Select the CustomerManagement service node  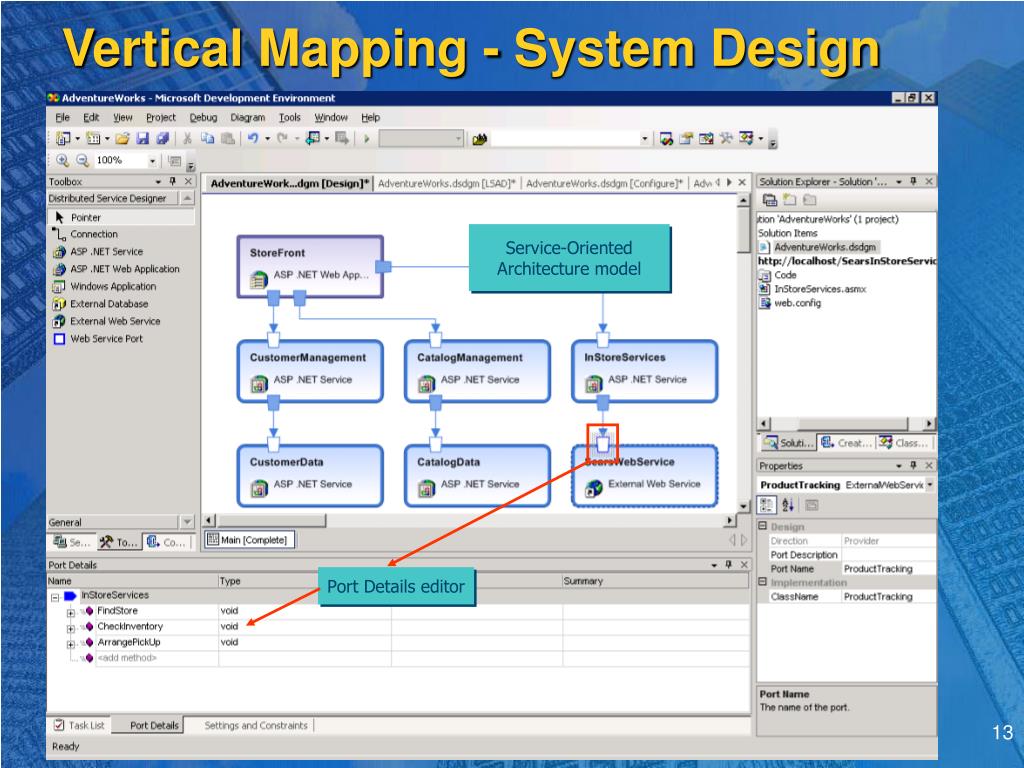coord(310,371)
